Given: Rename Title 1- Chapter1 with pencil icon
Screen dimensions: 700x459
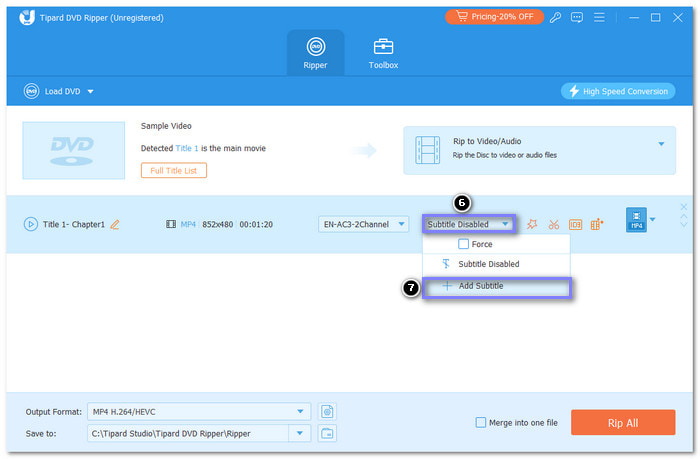Looking at the screenshot, I should click(x=115, y=224).
